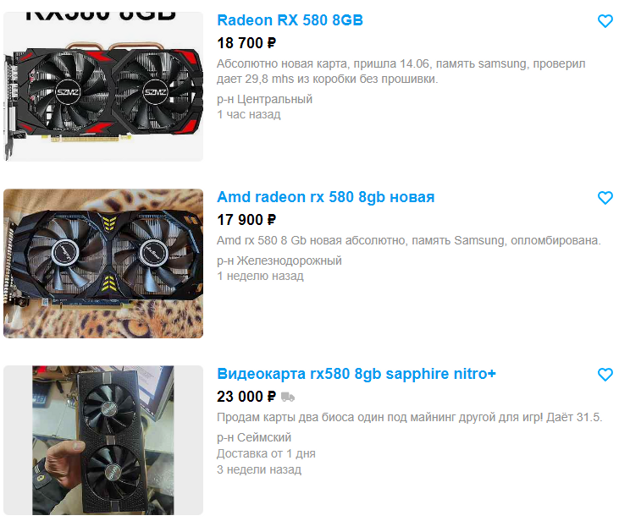630x532 pixels.
Task: Click the delivery truck icon beside 23 000 ₽
Action: (288, 397)
